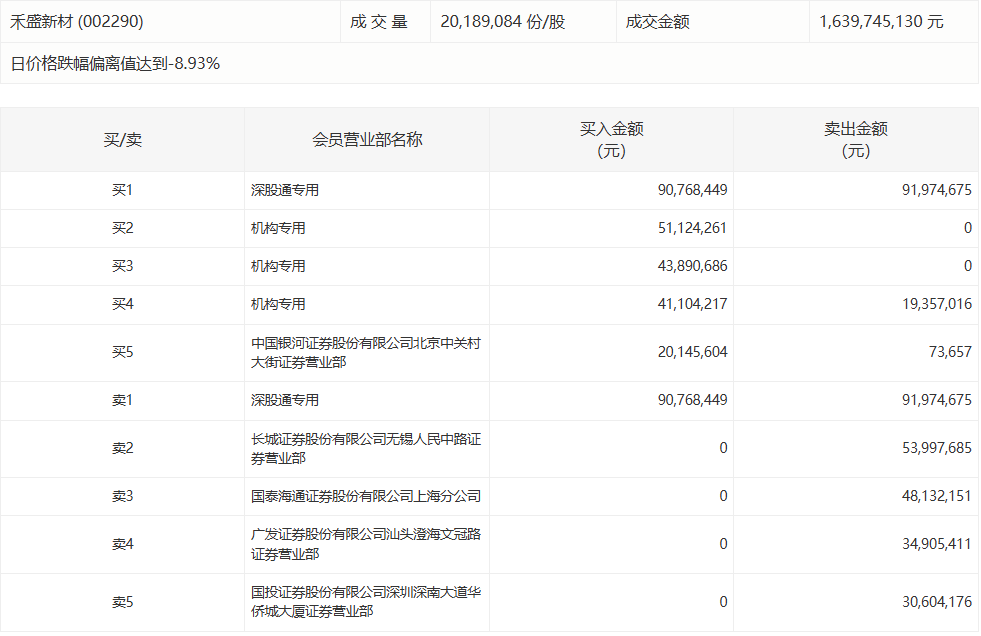Click the 买入金额 column header
Viewport: 981px width, 636px height.
pos(611,140)
